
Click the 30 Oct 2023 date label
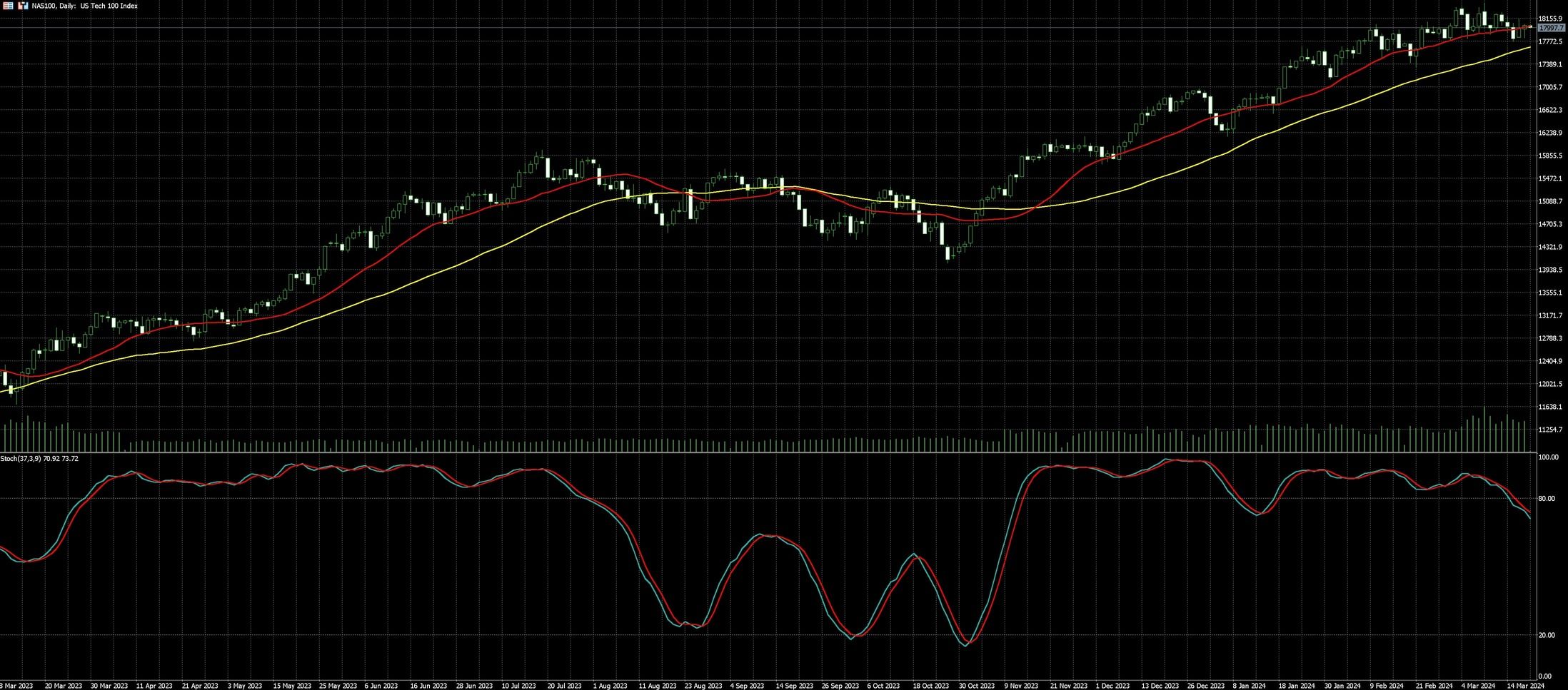(976, 686)
